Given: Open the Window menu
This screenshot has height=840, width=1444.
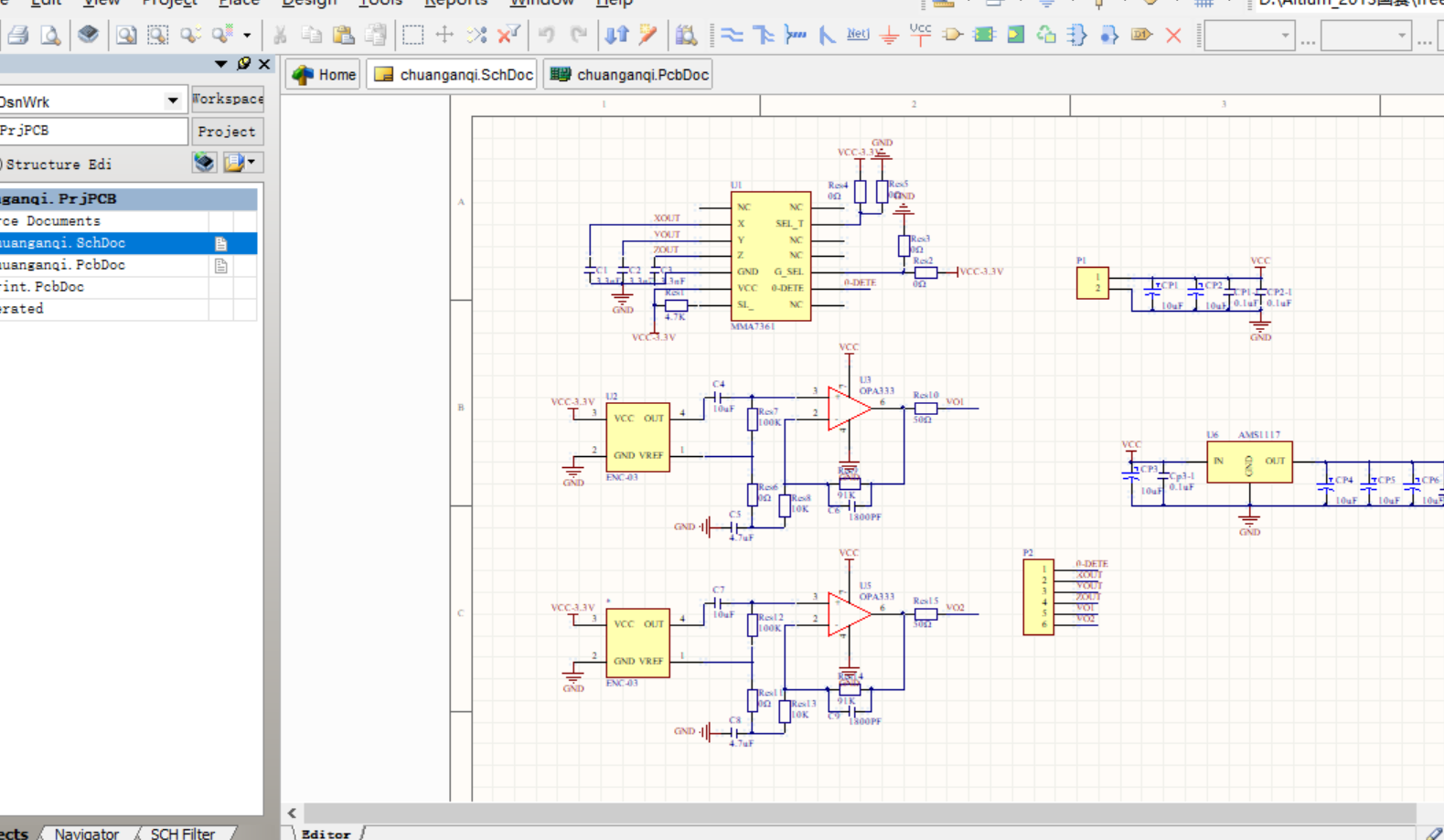Looking at the screenshot, I should [540, 3].
